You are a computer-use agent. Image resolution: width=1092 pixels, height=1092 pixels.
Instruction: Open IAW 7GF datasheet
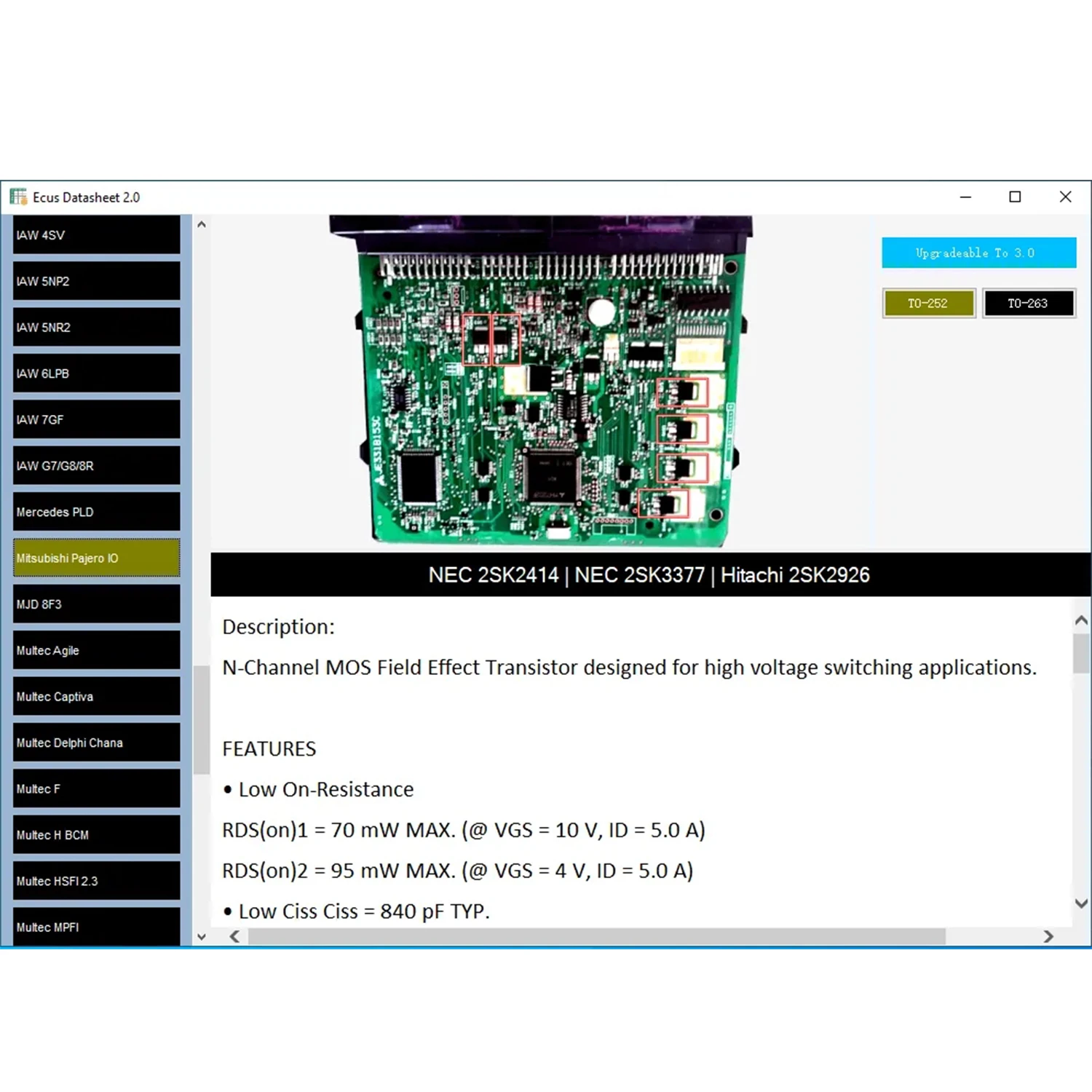point(96,419)
